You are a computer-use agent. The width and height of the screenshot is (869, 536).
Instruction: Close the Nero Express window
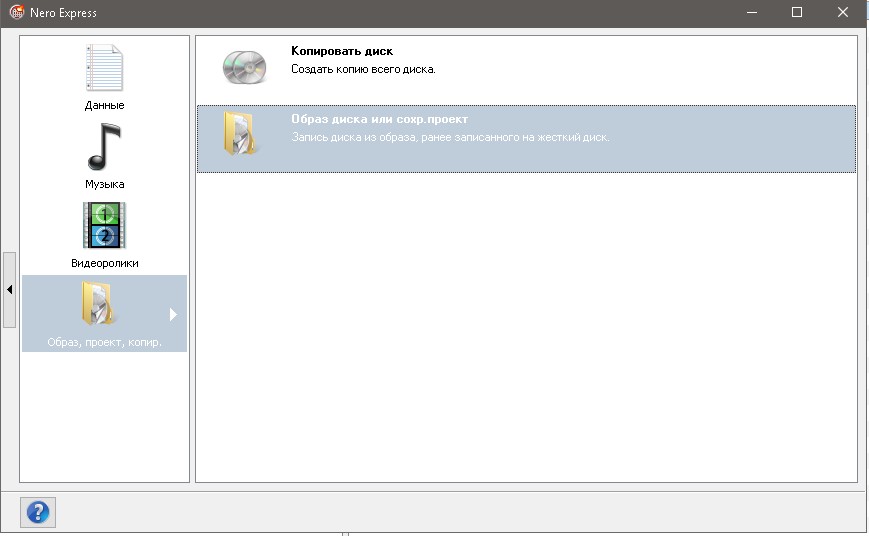point(843,12)
